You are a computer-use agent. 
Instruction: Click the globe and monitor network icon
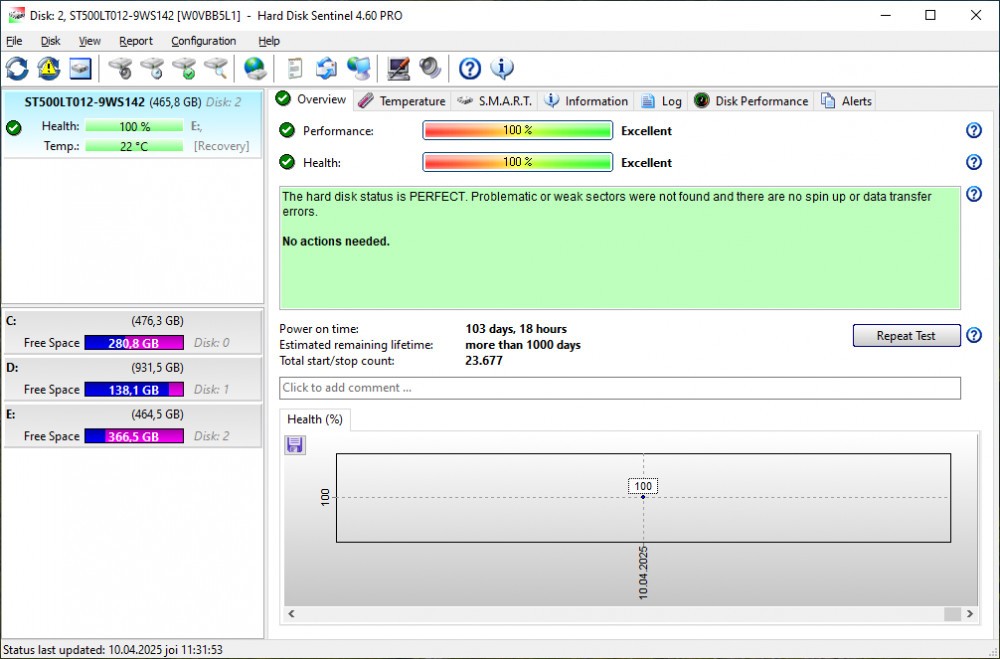(359, 68)
